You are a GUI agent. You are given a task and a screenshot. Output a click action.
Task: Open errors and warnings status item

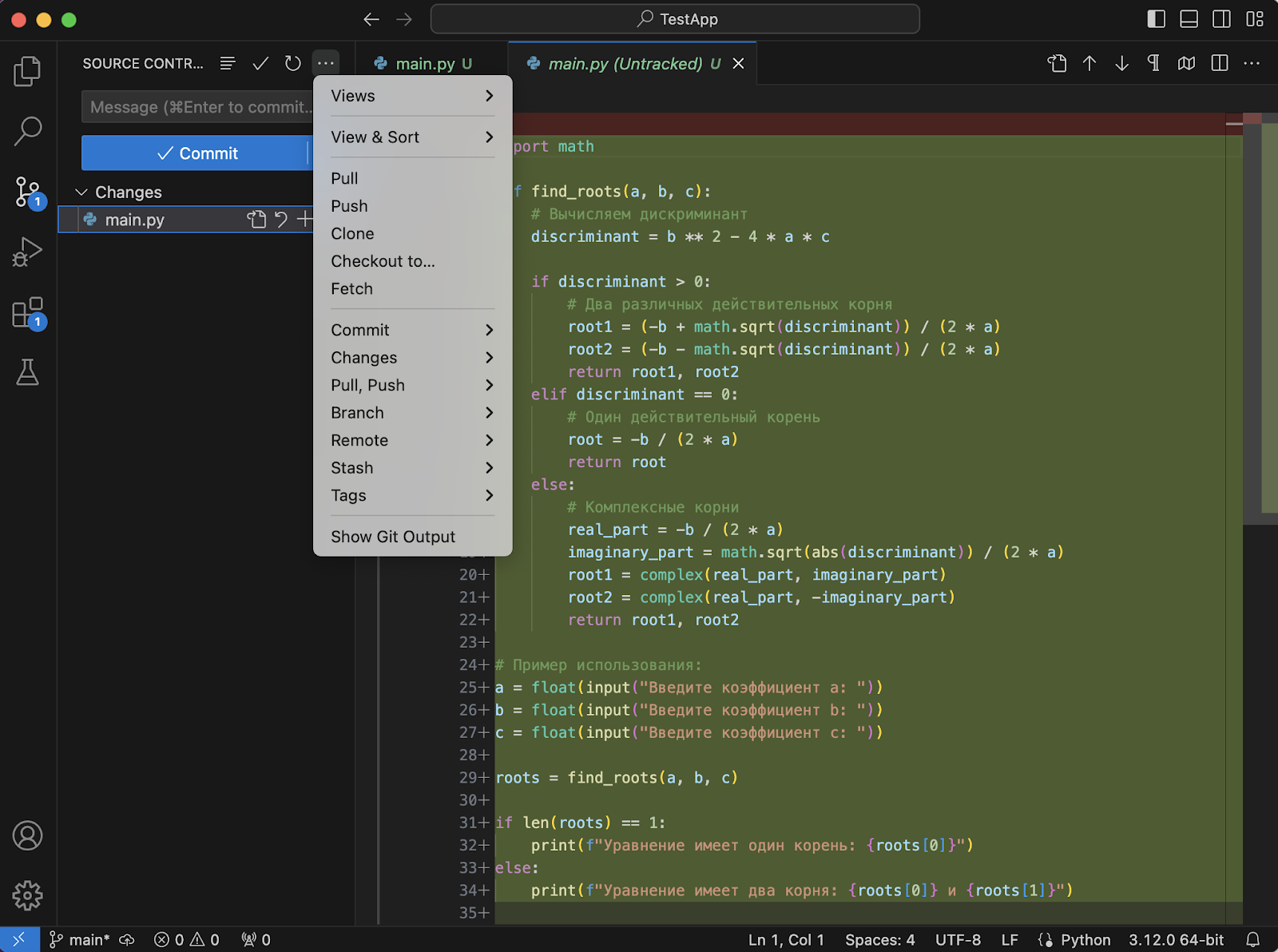187,940
